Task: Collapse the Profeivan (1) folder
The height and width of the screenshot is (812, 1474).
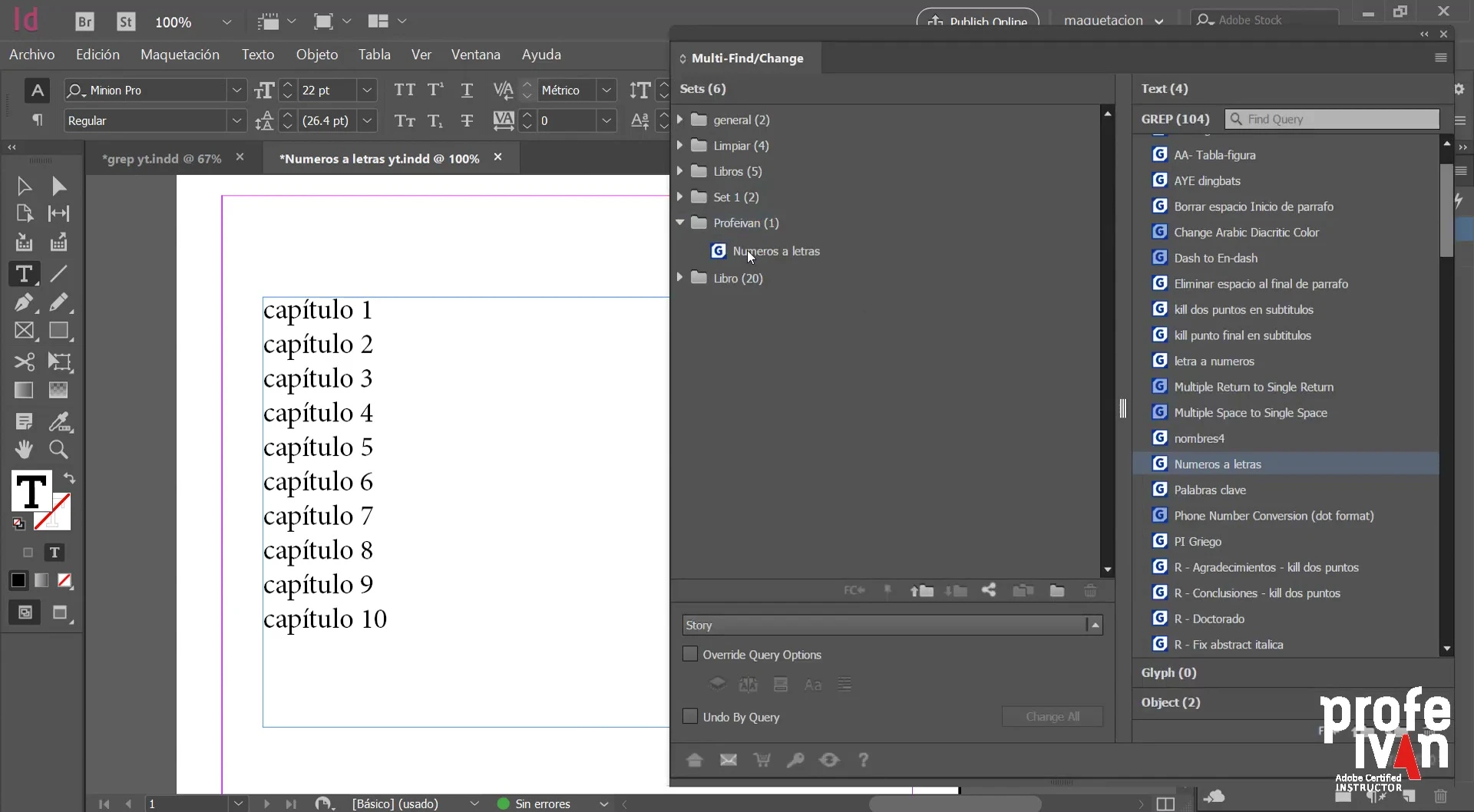Action: (x=679, y=223)
